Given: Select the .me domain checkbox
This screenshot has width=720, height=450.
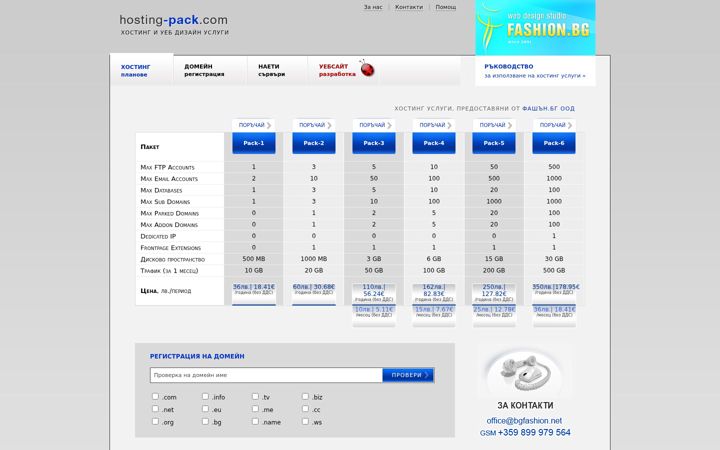Looking at the screenshot, I should [x=255, y=409].
